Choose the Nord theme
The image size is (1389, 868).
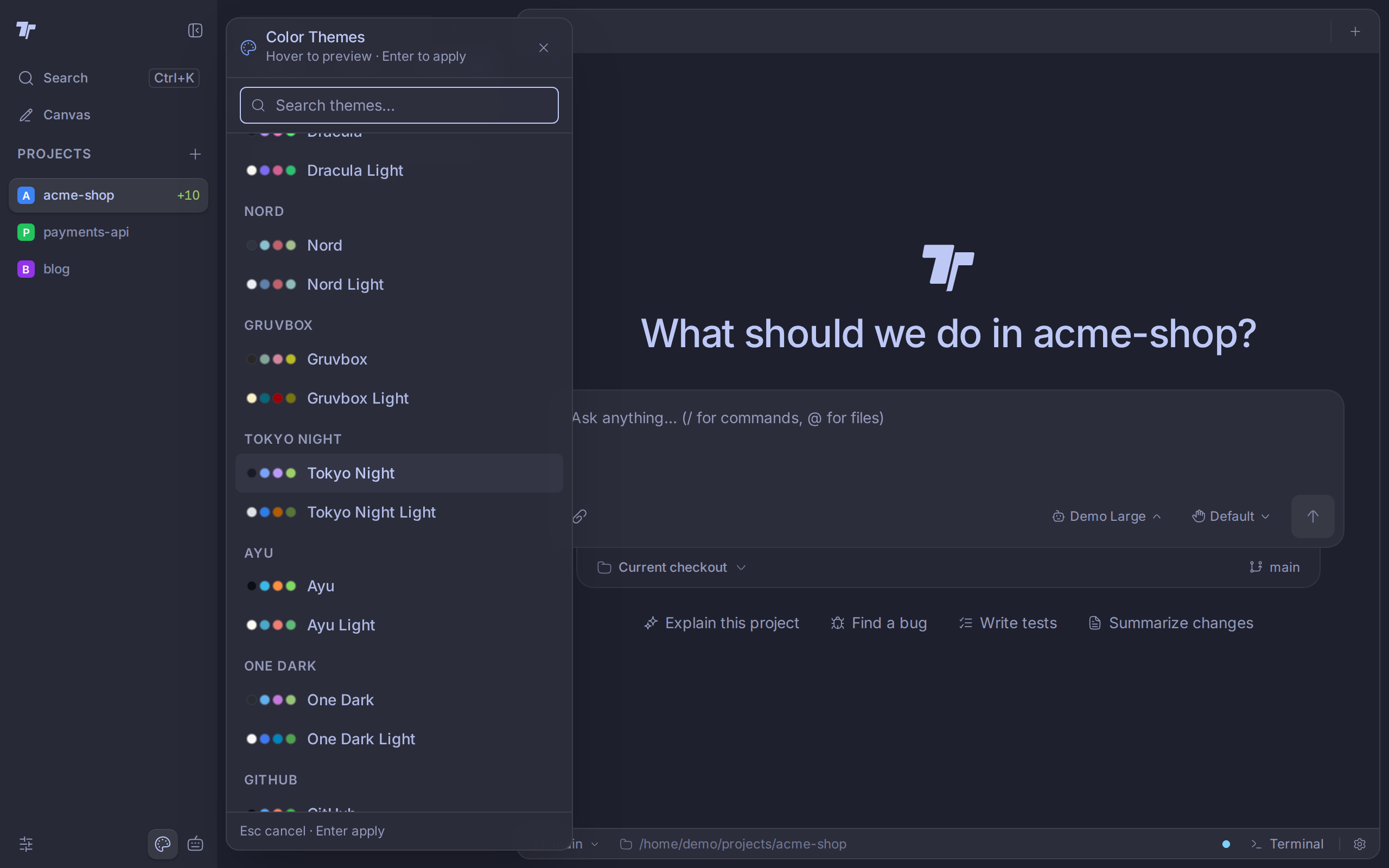[x=399, y=245]
